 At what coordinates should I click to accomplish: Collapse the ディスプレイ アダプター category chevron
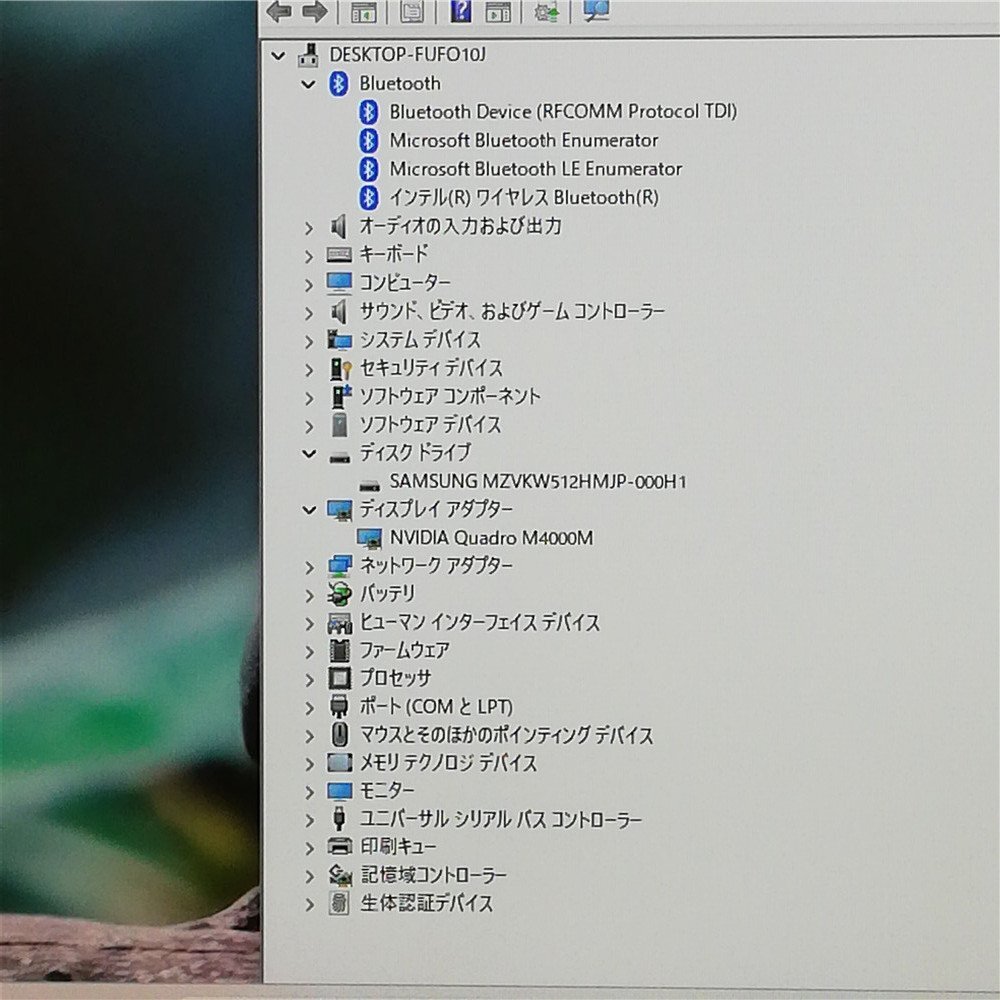tap(309, 510)
